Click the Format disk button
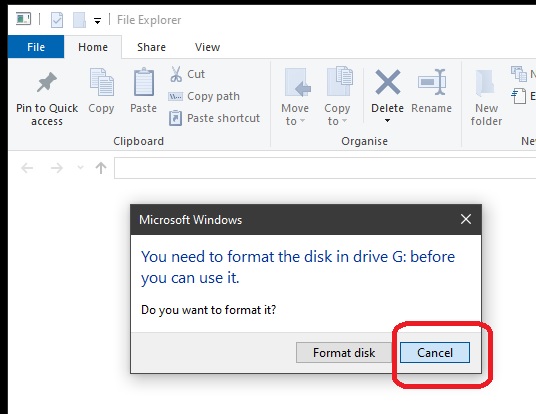Image resolution: width=536 pixels, height=414 pixels. pos(344,352)
